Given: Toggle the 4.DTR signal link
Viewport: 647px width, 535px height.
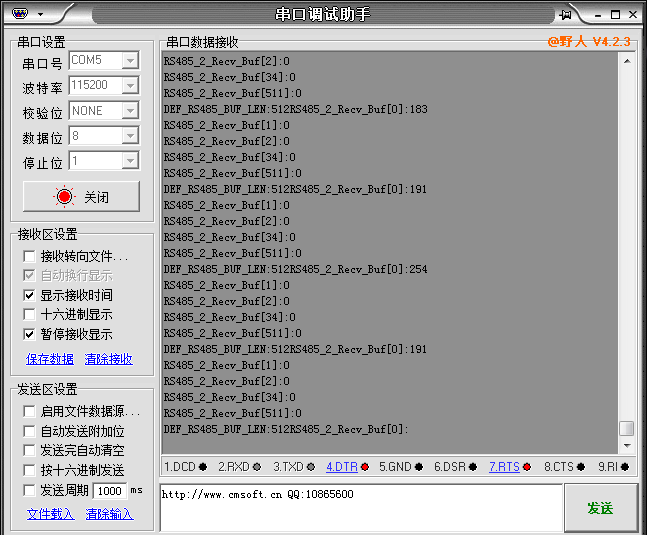Looking at the screenshot, I should pyautogui.click(x=342, y=467).
